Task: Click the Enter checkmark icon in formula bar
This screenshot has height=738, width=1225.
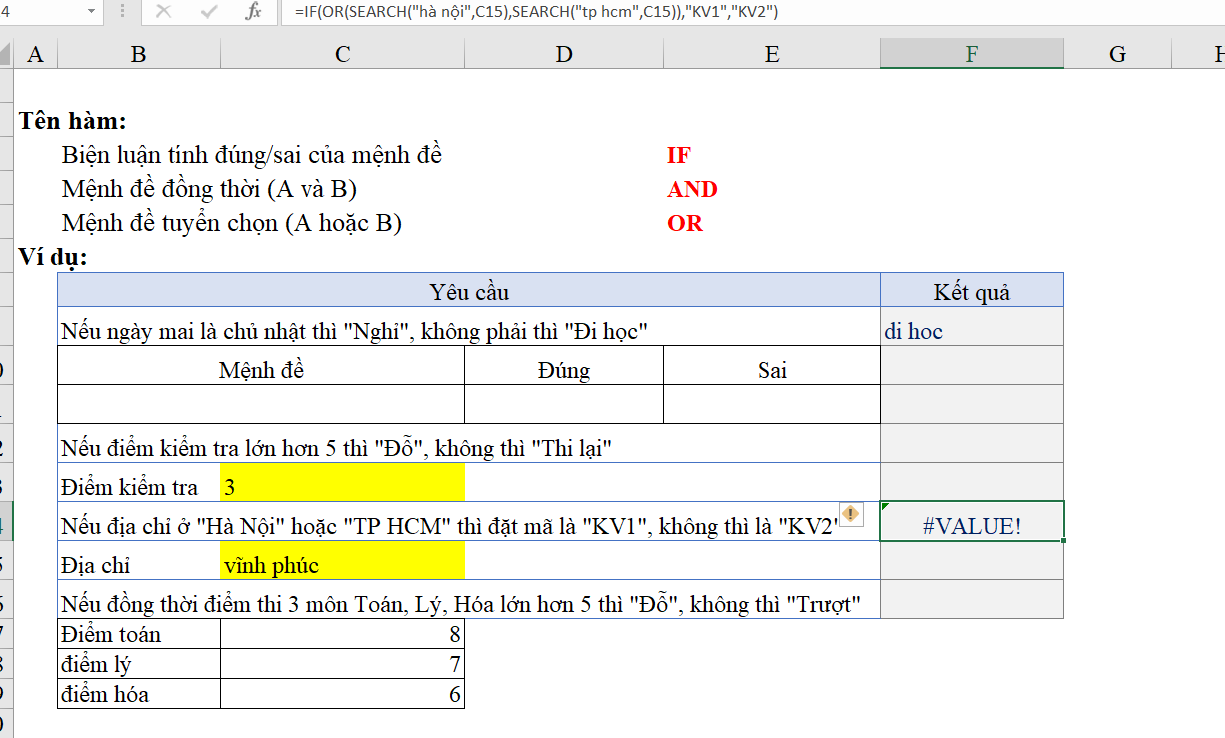Action: (x=209, y=12)
